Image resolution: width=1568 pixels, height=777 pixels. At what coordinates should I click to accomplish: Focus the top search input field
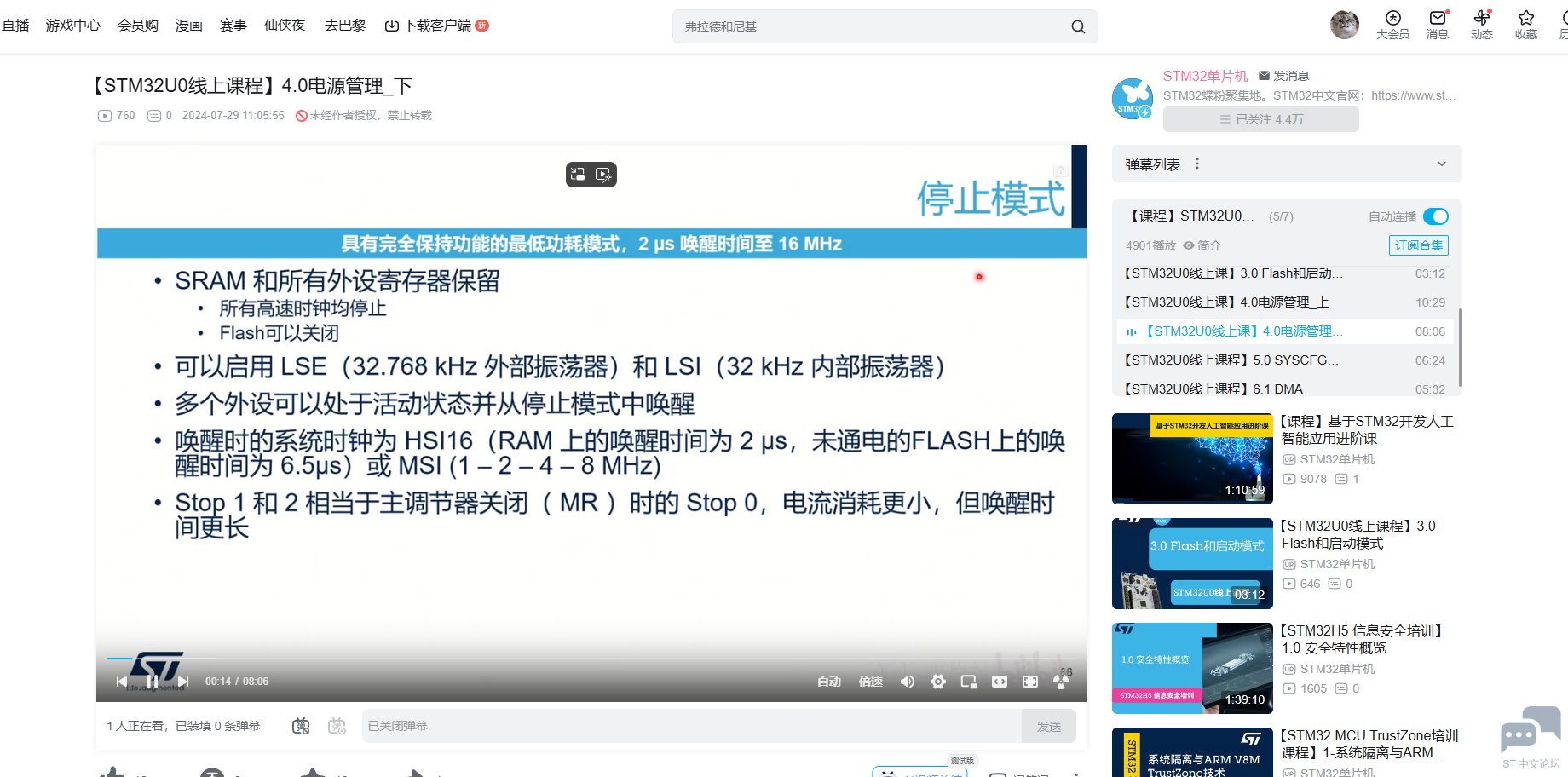point(869,26)
